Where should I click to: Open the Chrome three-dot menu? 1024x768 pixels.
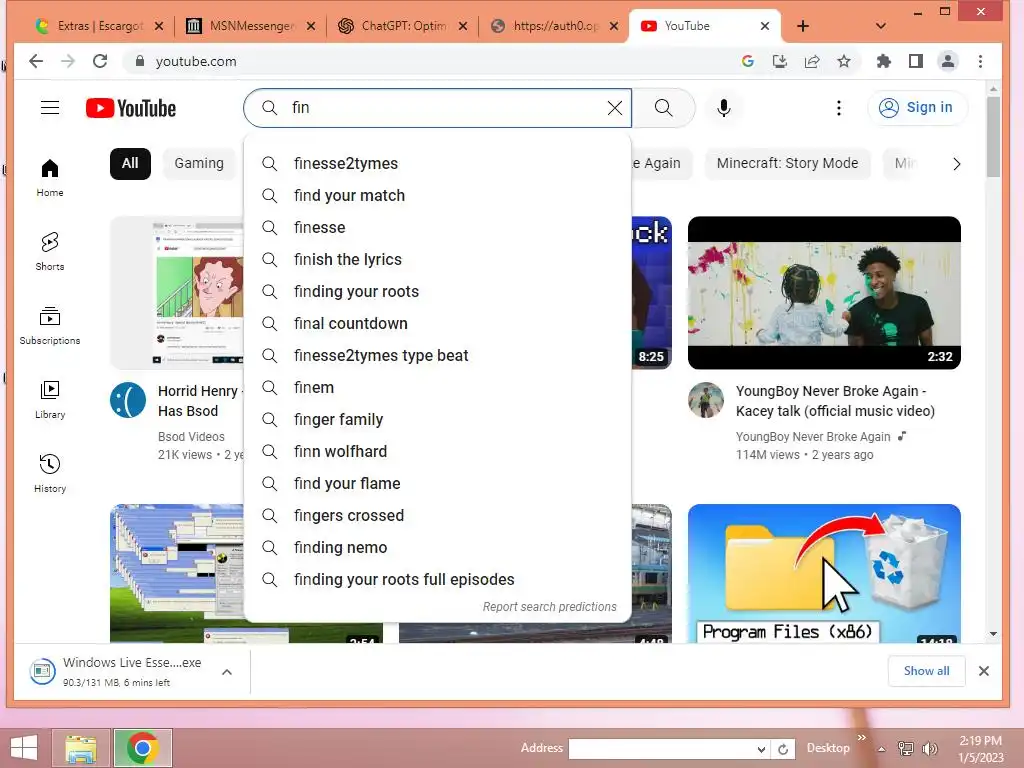coord(980,61)
